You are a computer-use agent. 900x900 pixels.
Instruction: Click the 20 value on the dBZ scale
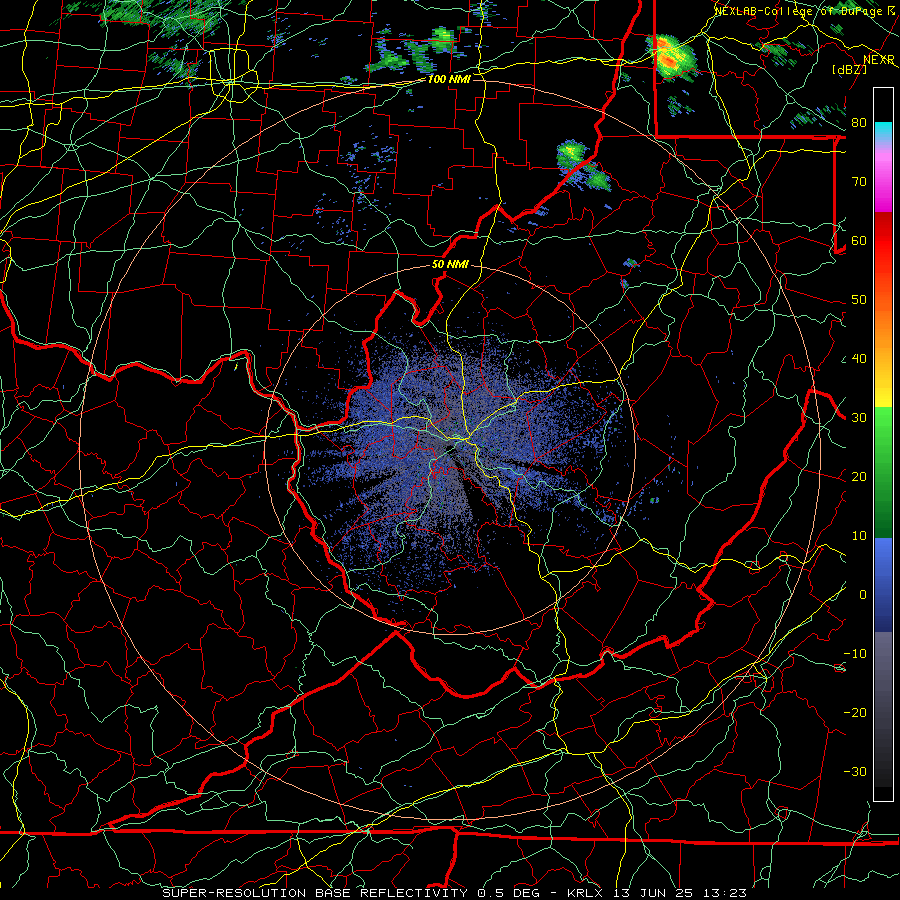[859, 477]
